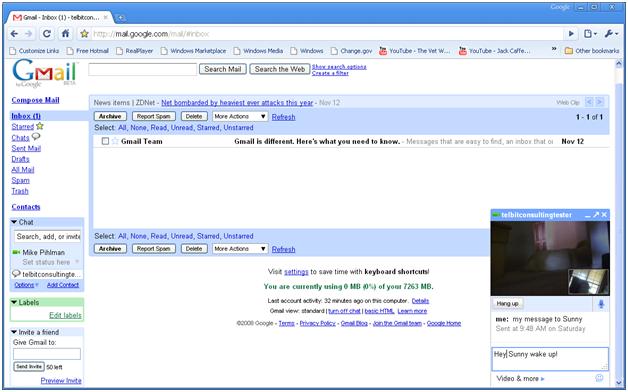The width and height of the screenshot is (628, 392).
Task: Pop out the chat window arrow
Action: (x=596, y=215)
